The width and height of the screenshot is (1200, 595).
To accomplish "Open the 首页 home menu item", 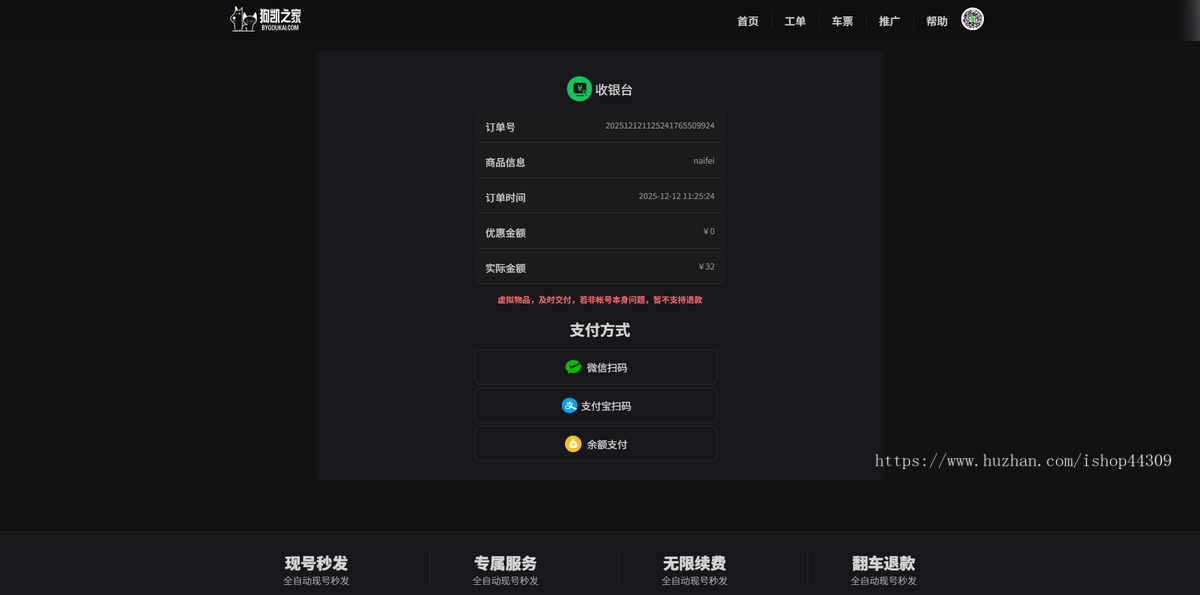I will point(747,20).
